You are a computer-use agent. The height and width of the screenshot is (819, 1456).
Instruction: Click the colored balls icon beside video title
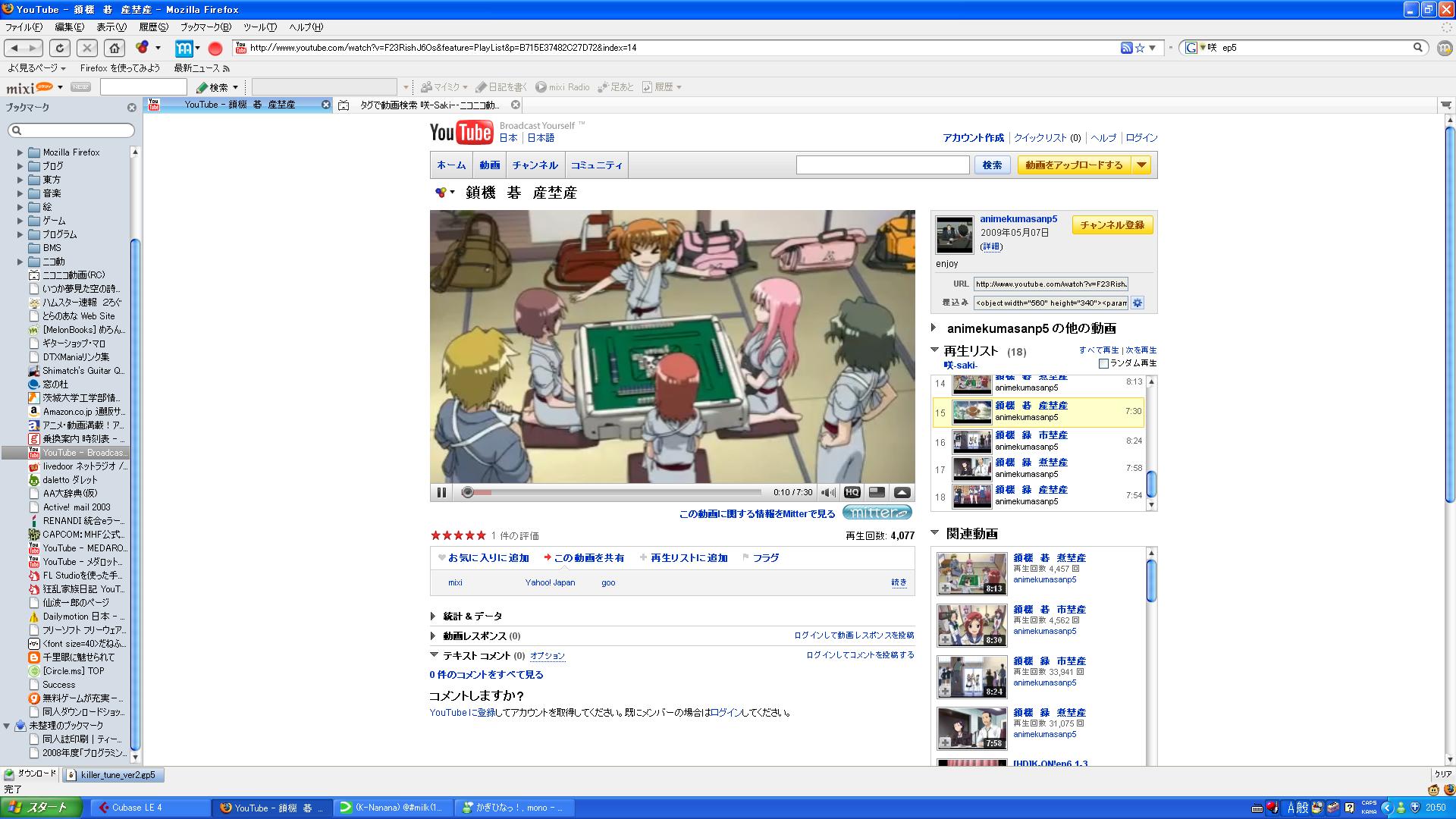click(x=441, y=193)
